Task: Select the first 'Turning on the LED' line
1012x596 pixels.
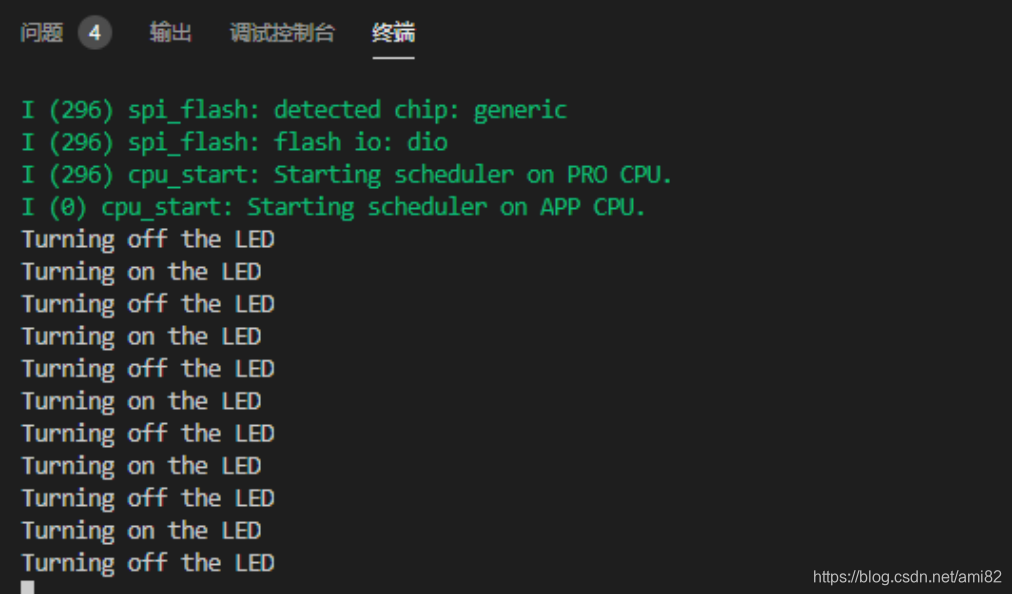Action: tap(140, 271)
